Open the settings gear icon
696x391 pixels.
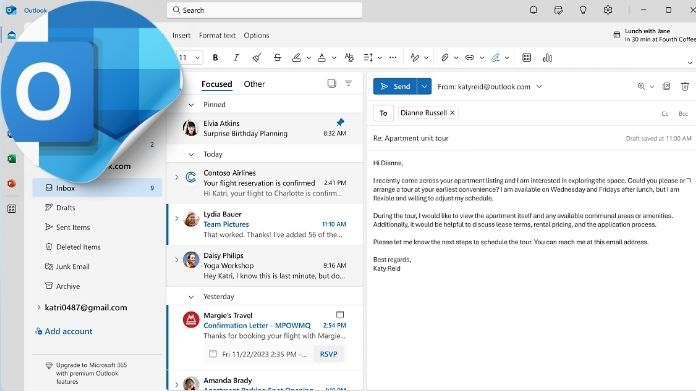608,10
